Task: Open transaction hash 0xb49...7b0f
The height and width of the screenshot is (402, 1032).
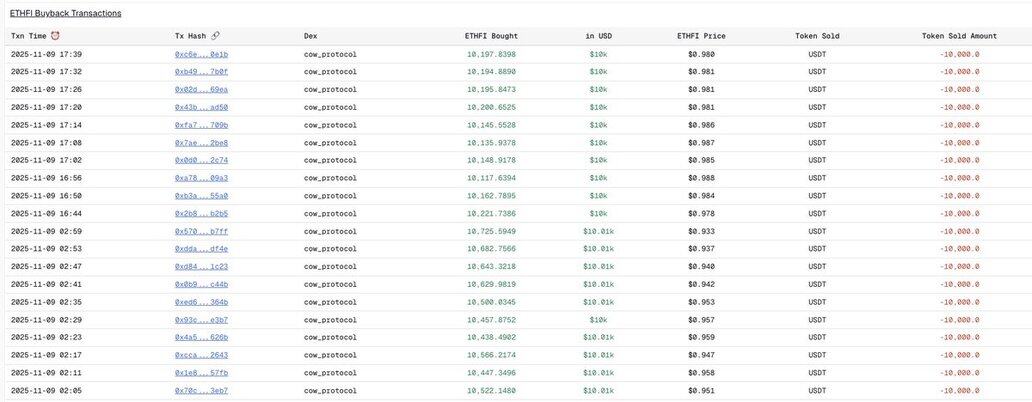Action: pyautogui.click(x=201, y=72)
